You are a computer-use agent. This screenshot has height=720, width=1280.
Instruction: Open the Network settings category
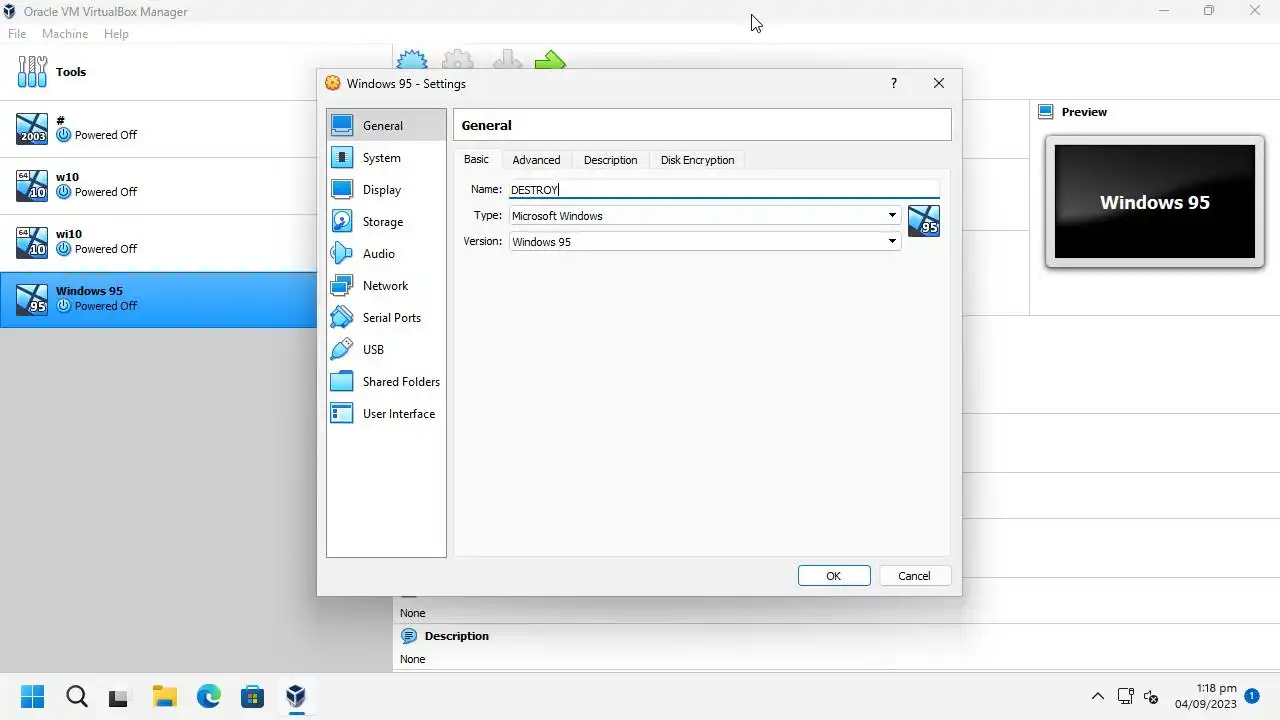[386, 285]
